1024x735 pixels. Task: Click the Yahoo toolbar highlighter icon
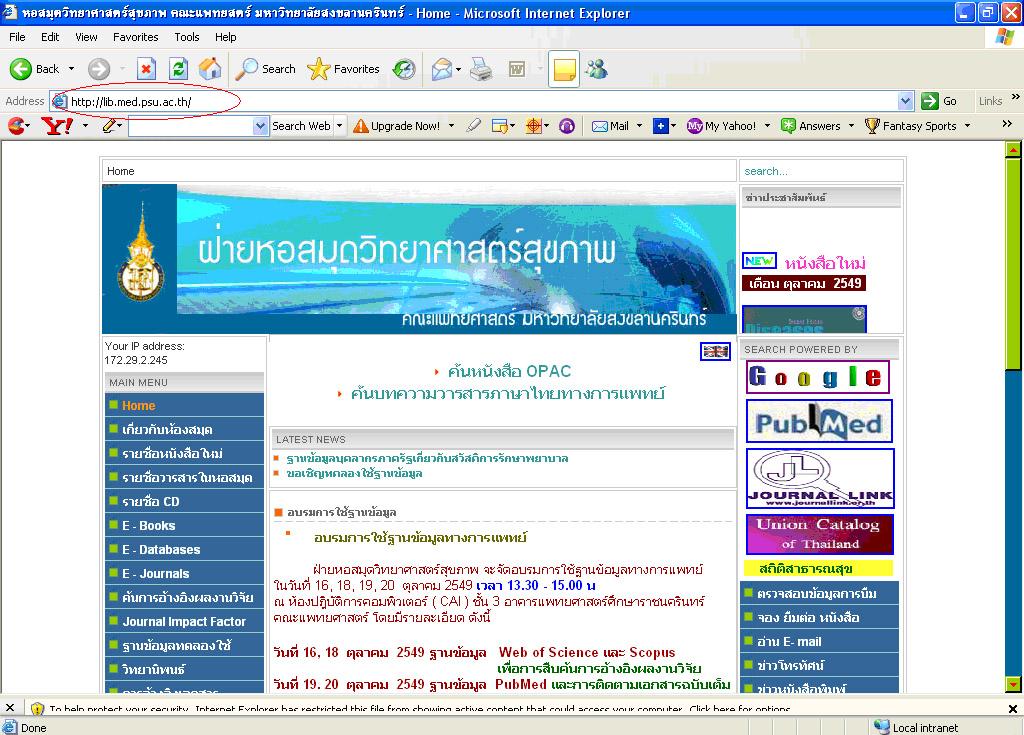pos(473,125)
